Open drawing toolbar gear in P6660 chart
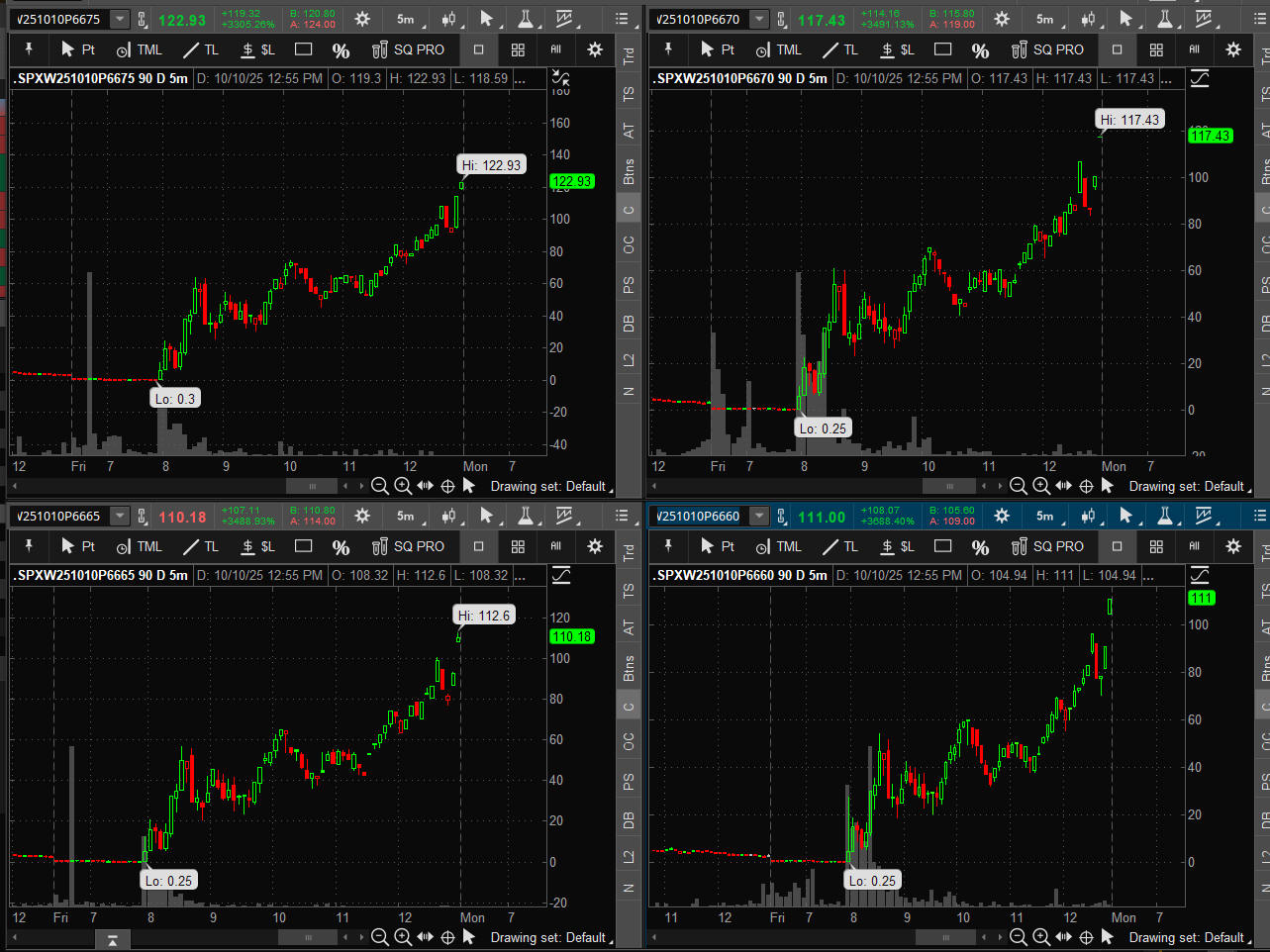Image resolution: width=1270 pixels, height=952 pixels. pos(1233,546)
